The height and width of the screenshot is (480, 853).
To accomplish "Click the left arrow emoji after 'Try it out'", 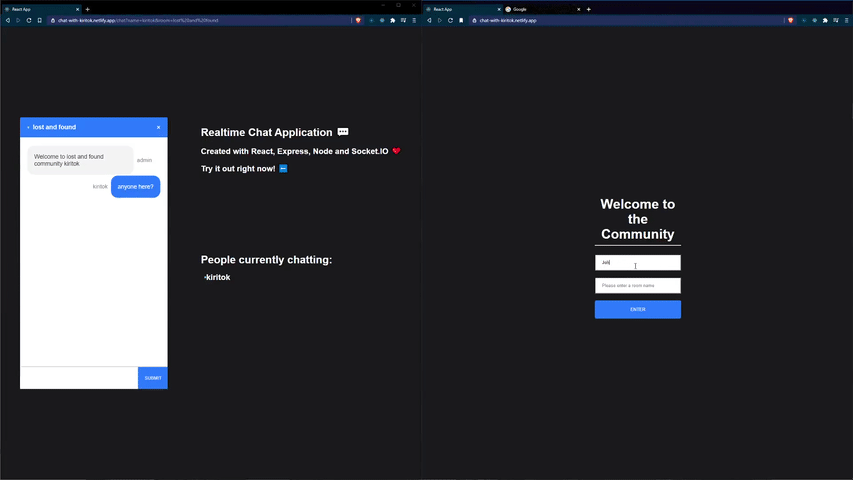I will click(x=283, y=169).
